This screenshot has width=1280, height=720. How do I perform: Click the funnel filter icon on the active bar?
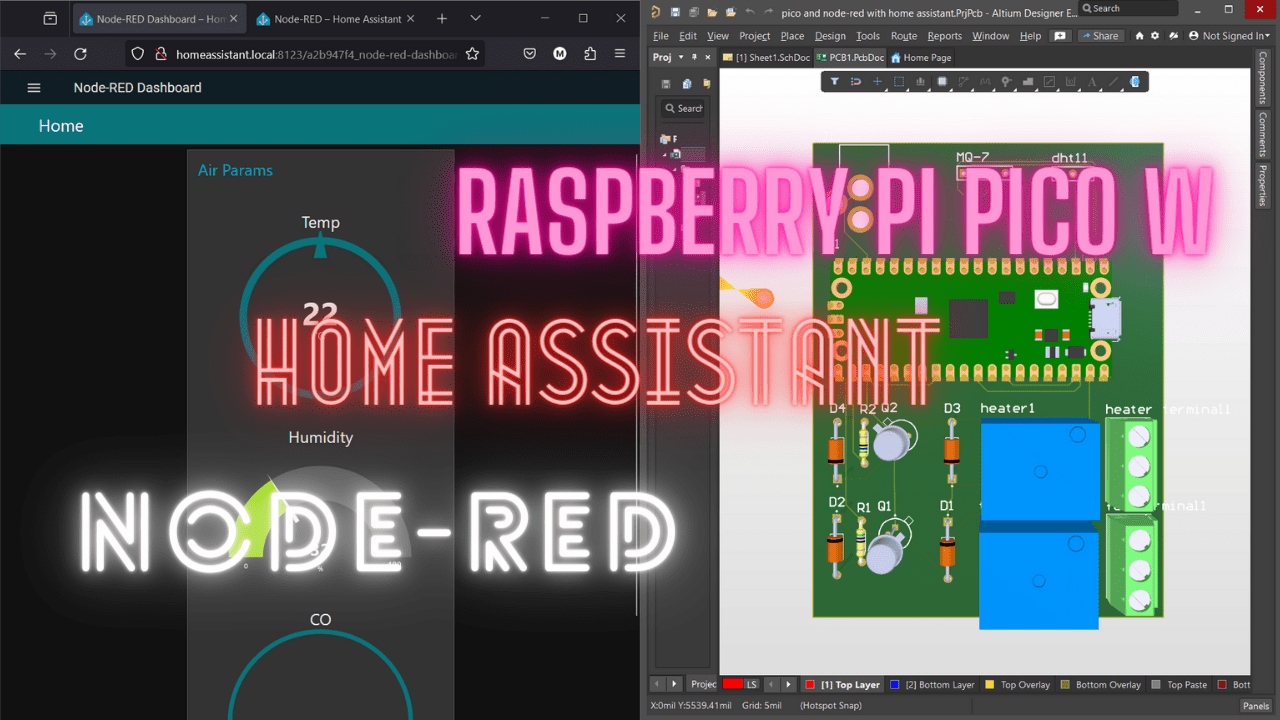[833, 81]
